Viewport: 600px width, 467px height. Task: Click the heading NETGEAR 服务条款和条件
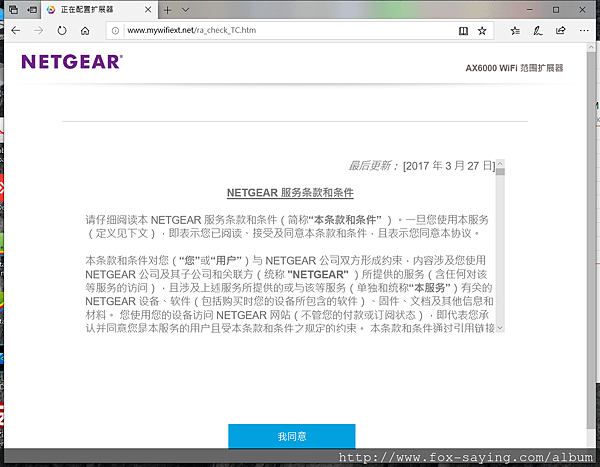click(290, 193)
